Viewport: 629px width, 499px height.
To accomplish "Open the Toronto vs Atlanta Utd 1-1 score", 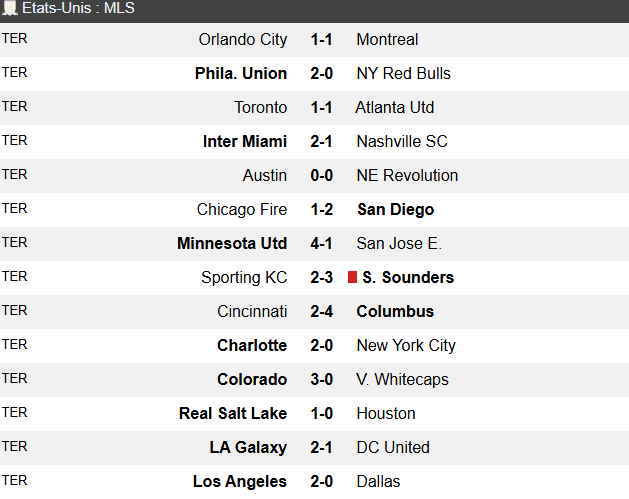I will tap(321, 108).
